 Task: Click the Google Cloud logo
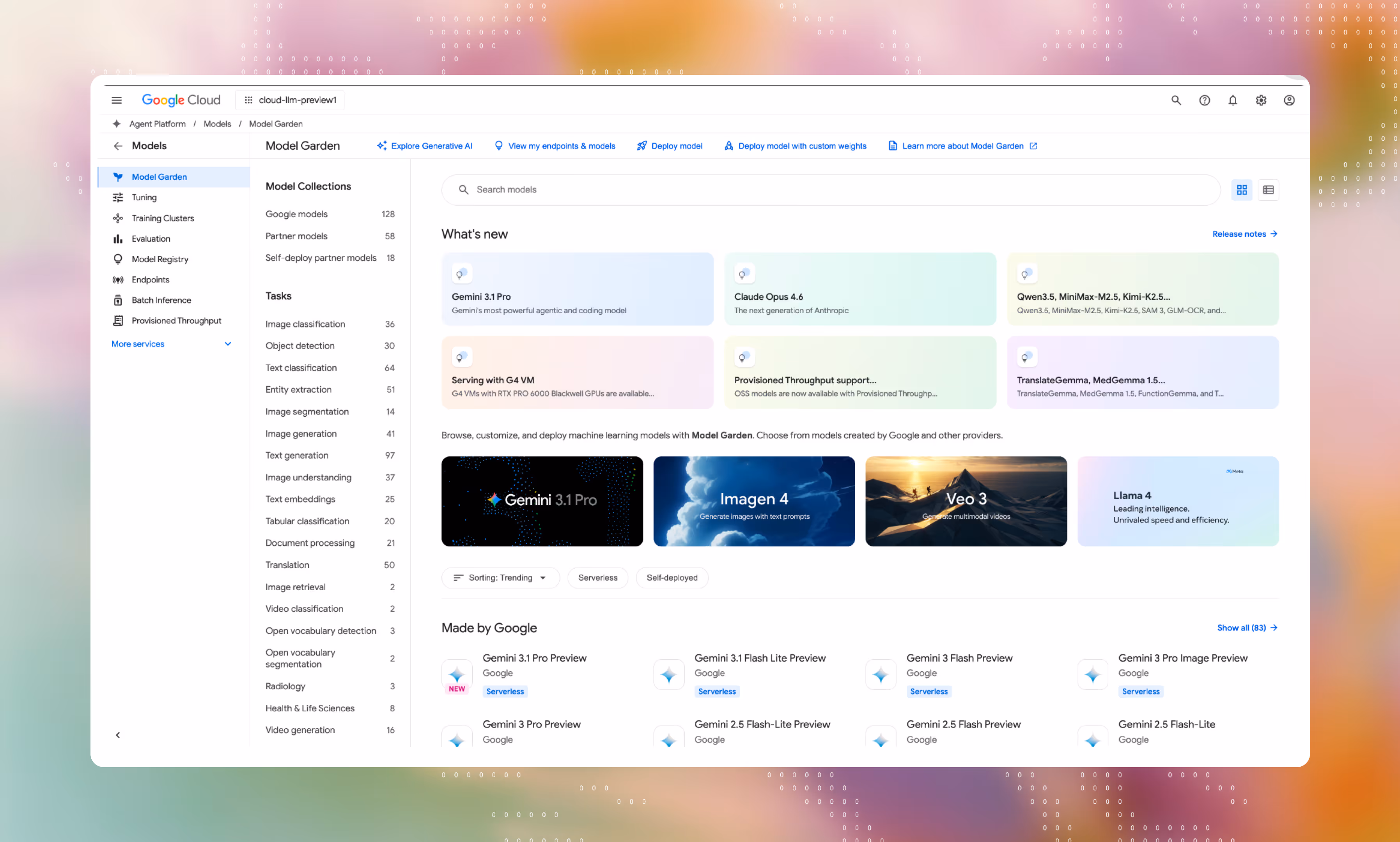coord(181,100)
